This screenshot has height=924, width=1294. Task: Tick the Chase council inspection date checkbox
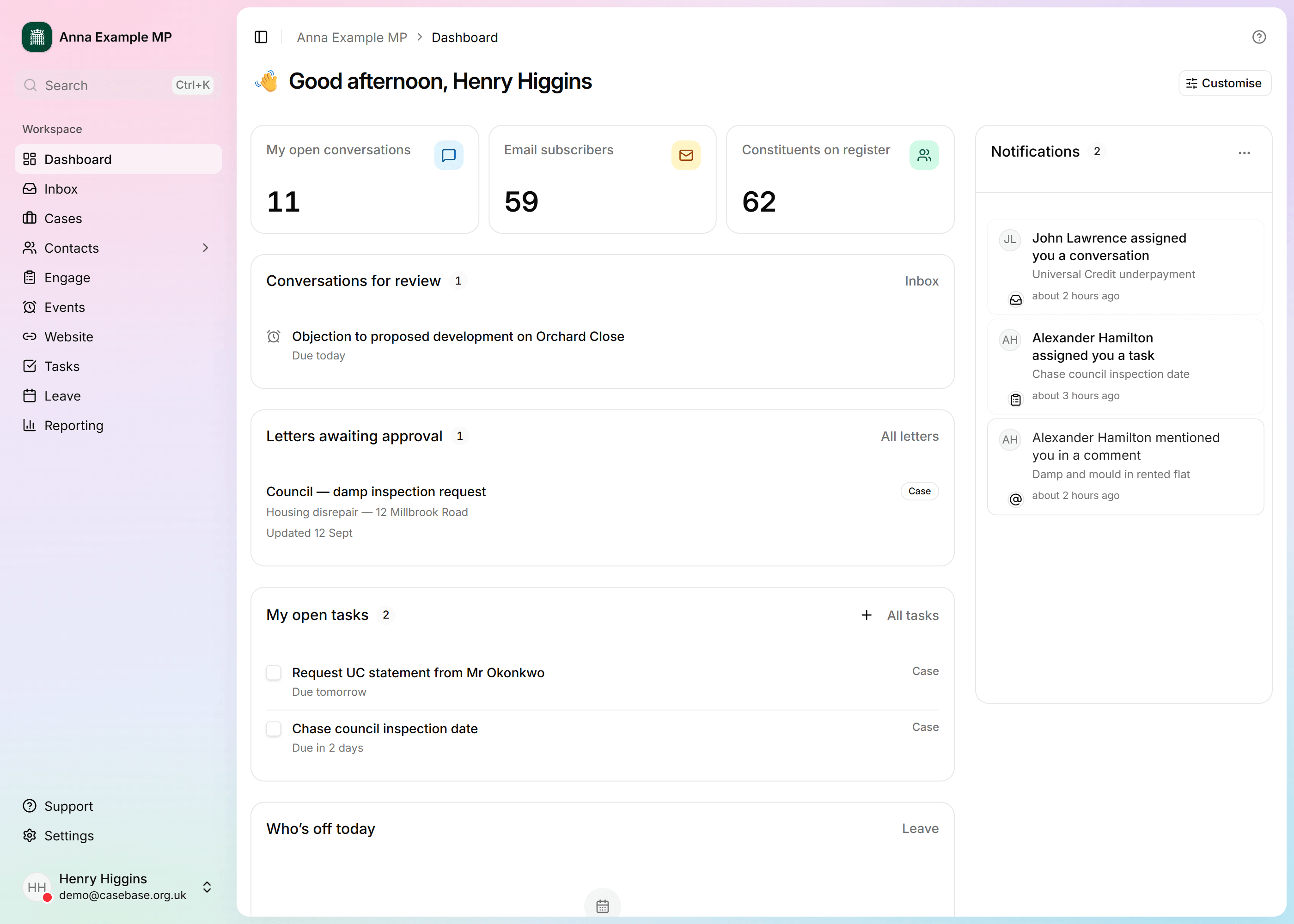pos(274,728)
